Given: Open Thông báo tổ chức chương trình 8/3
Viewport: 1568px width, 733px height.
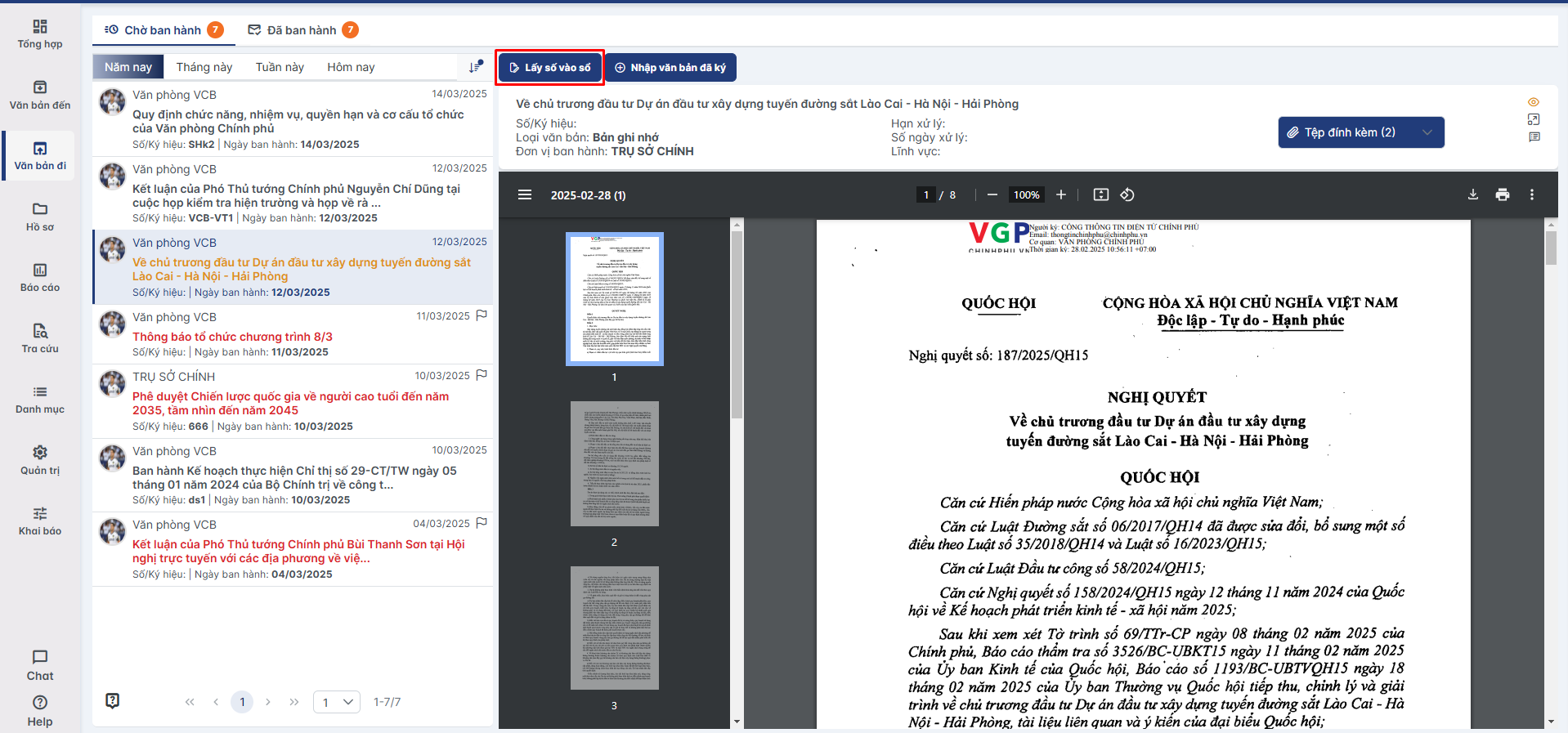Looking at the screenshot, I should click(293, 334).
